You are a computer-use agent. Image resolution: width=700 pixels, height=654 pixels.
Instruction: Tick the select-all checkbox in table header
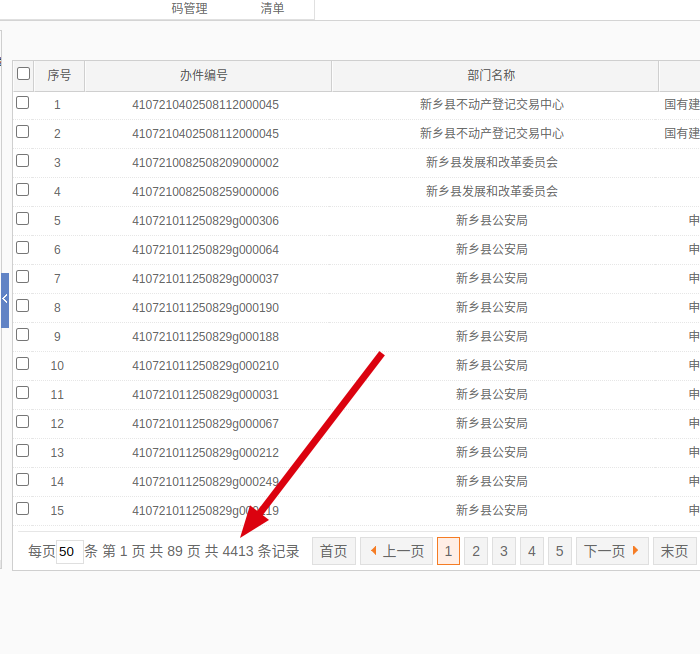click(x=23, y=74)
